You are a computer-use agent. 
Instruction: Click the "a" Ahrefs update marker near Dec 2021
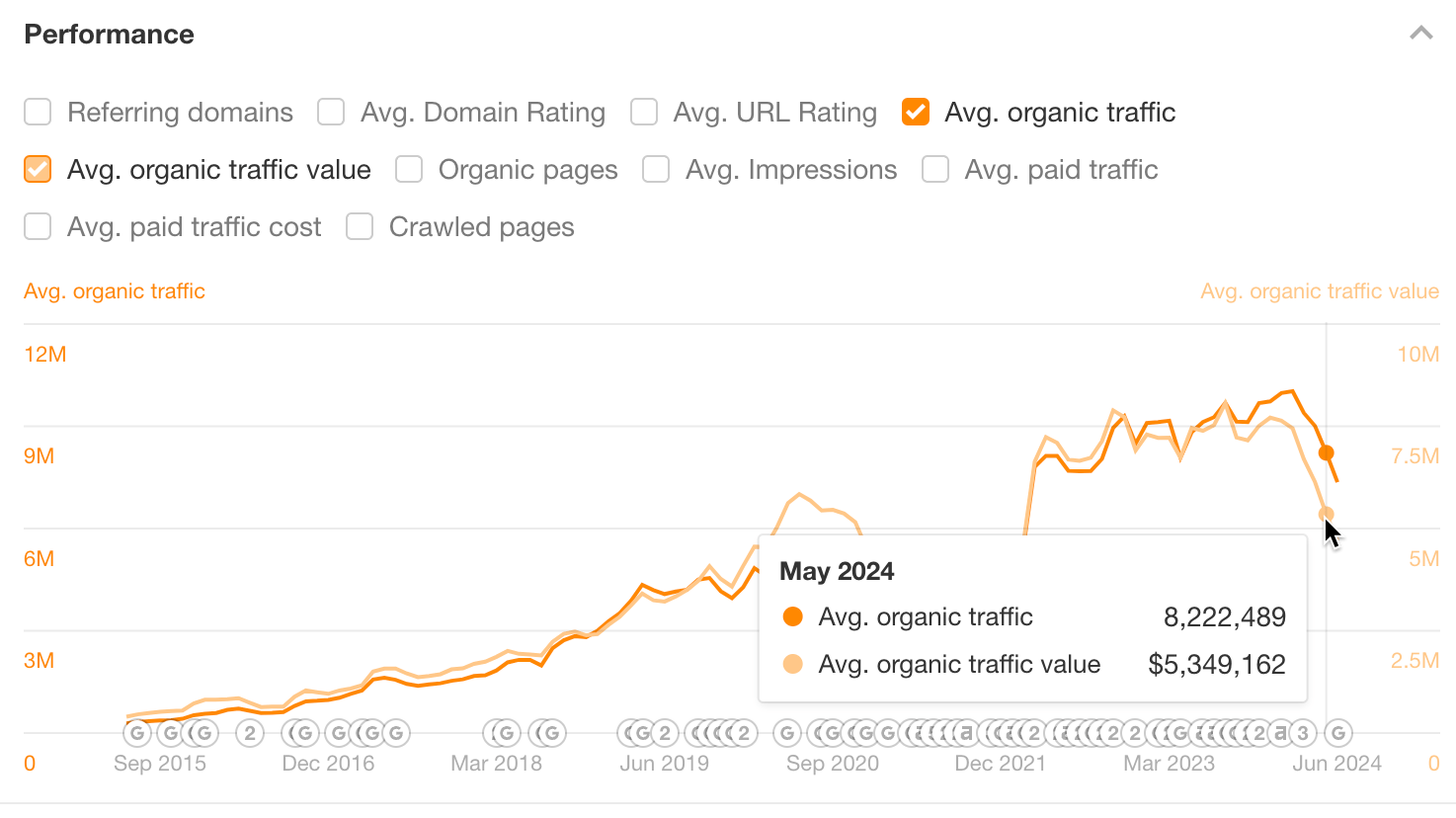coord(967,732)
